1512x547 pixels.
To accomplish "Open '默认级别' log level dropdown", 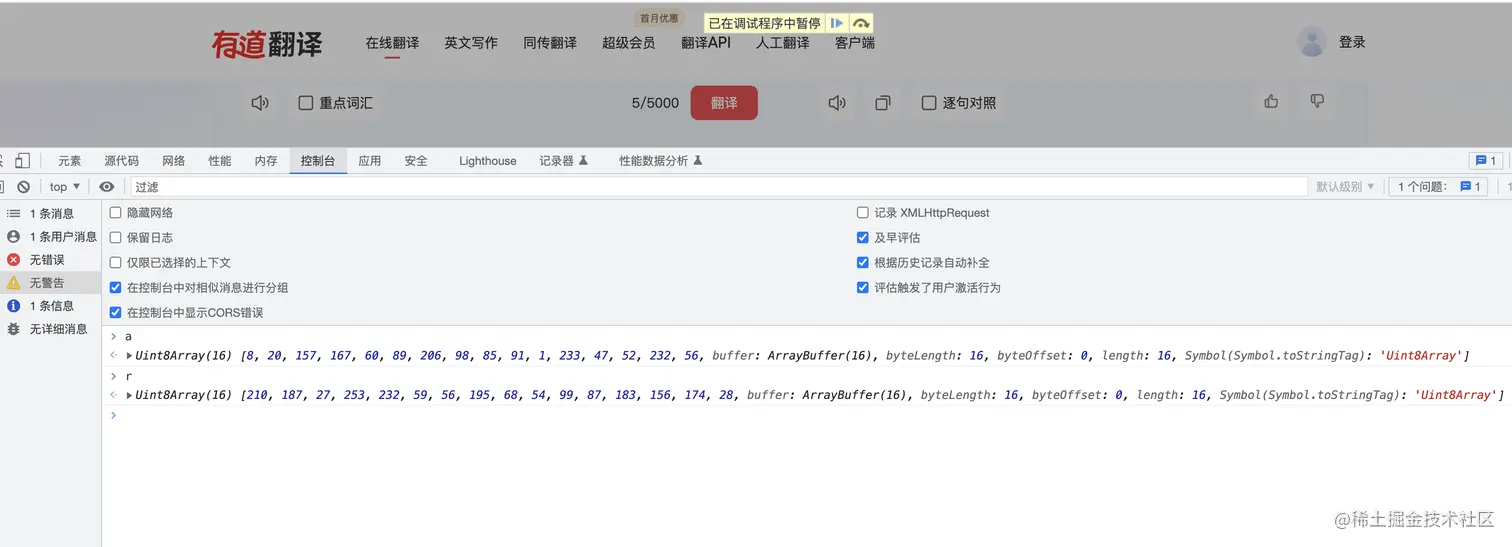I will [1345, 187].
